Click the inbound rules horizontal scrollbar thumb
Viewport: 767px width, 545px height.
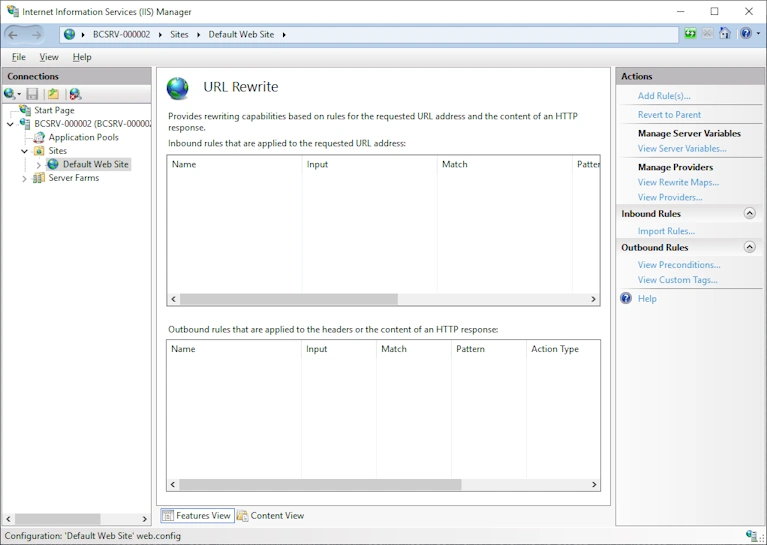[x=289, y=299]
